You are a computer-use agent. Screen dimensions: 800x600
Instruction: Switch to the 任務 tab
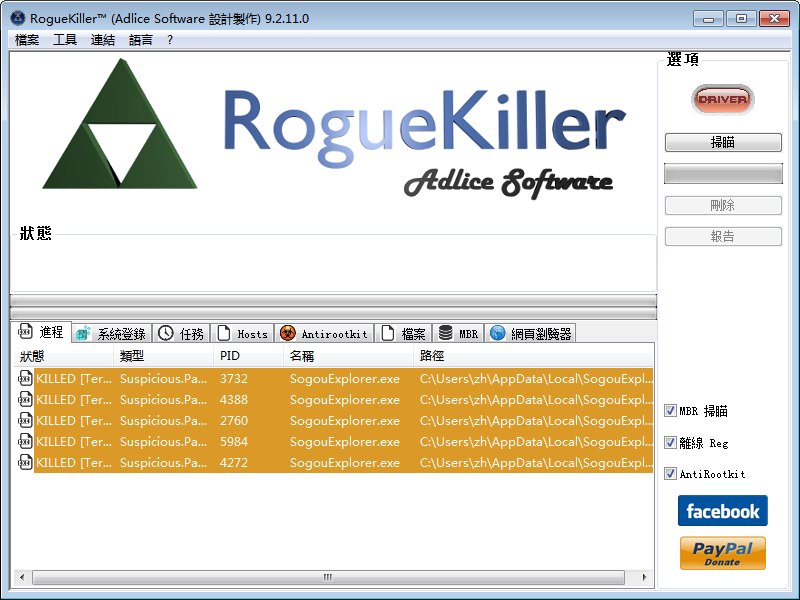(181, 334)
